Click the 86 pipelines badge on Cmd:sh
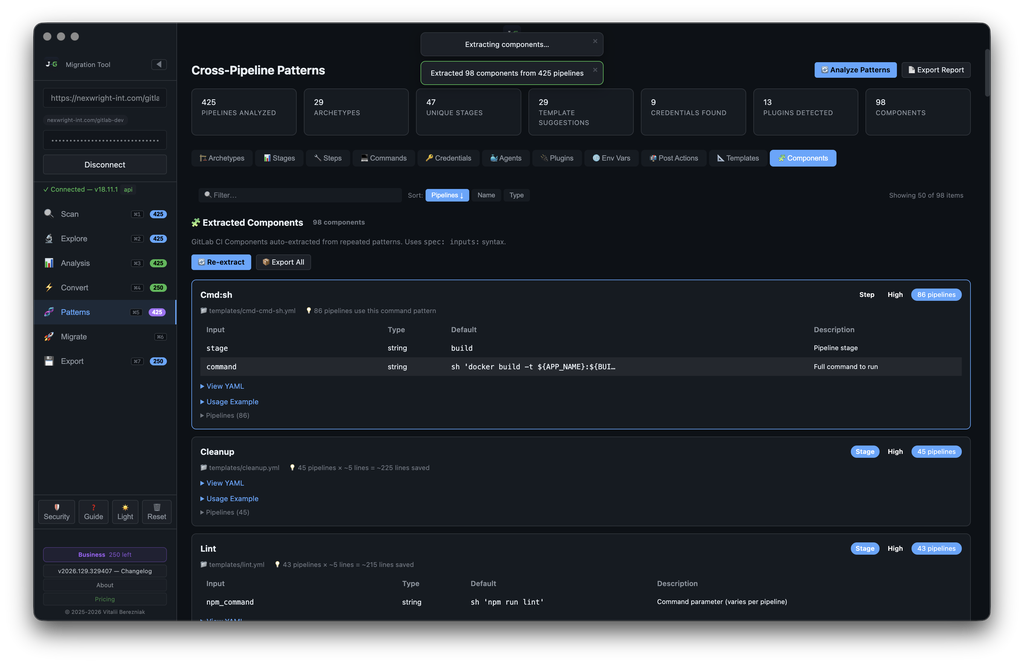 (936, 295)
